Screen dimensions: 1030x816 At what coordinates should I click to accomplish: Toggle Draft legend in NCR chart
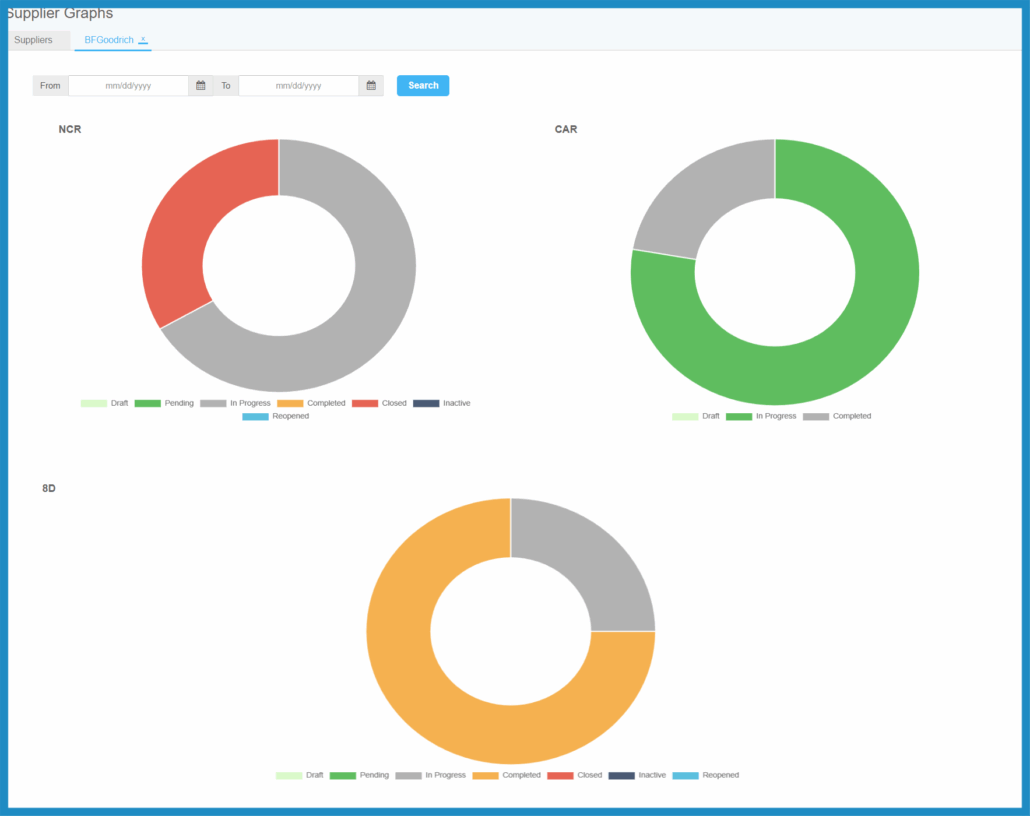(x=105, y=403)
